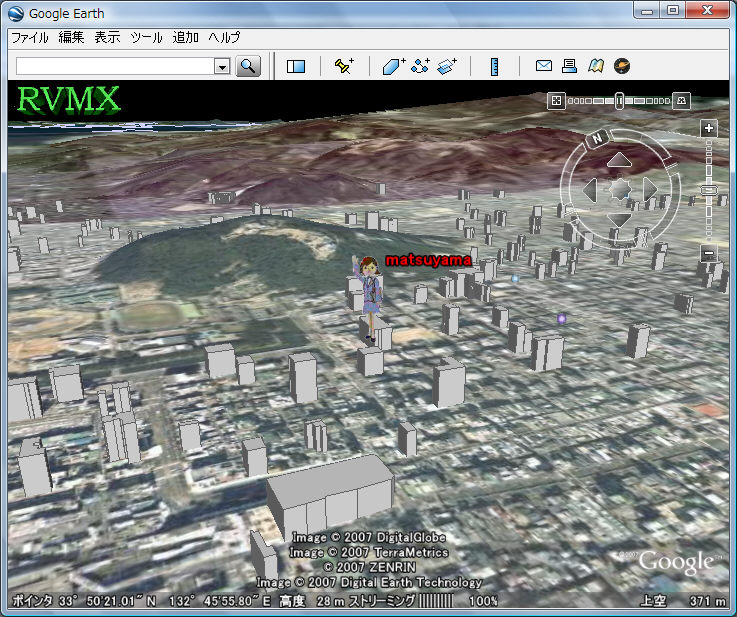
Task: Add a placemark with the pushpin icon
Action: coord(343,66)
